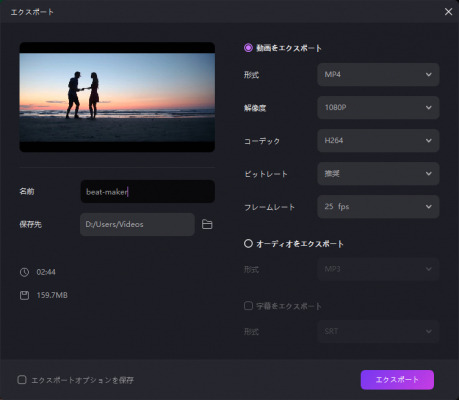Open the 25 fps frame rate dropdown

[378, 207]
